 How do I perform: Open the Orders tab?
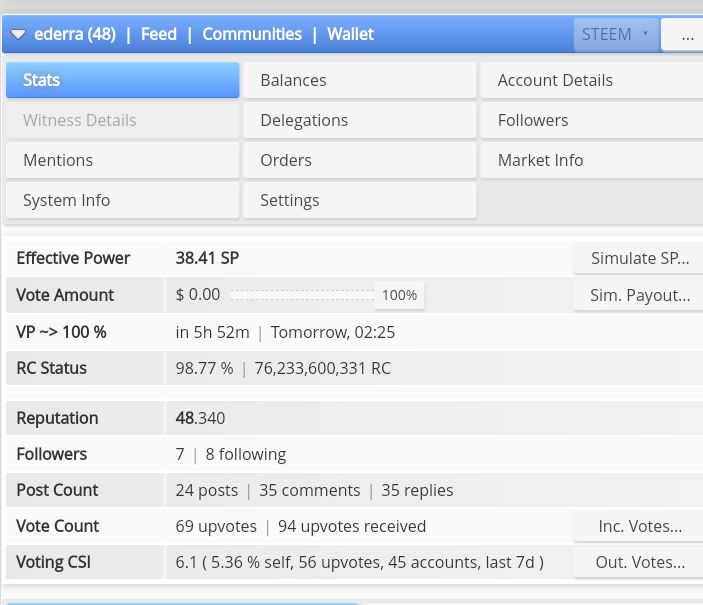tap(360, 160)
